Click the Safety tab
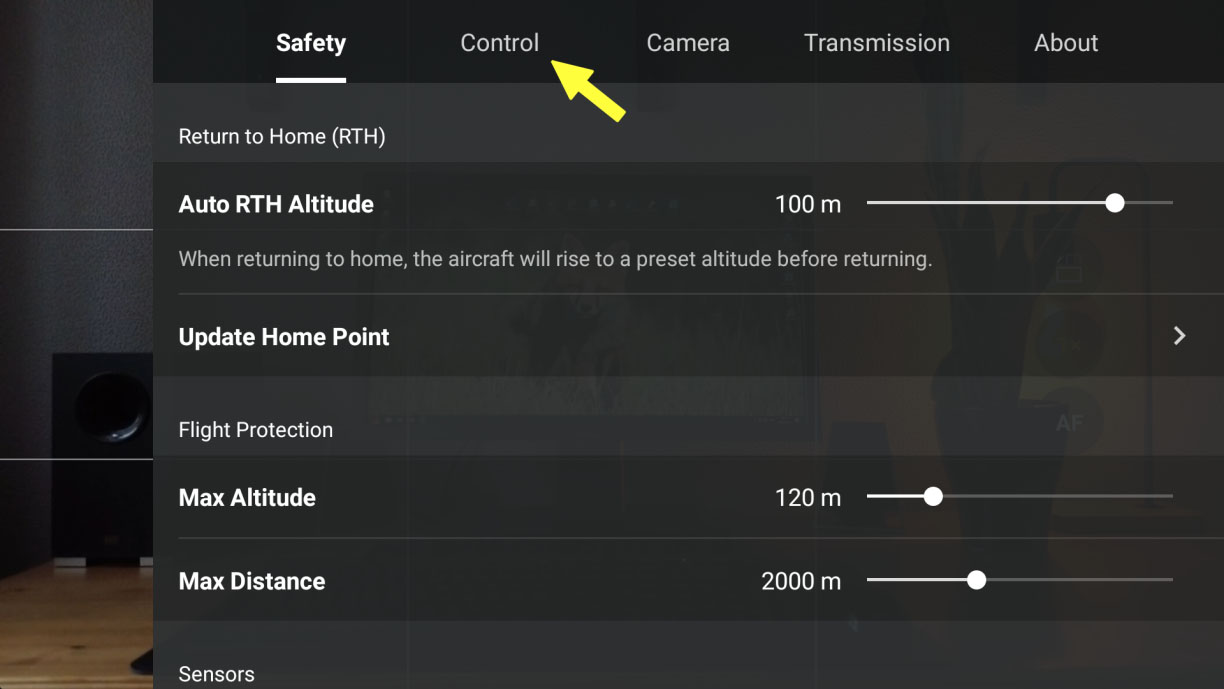The image size is (1224, 689). 311,43
